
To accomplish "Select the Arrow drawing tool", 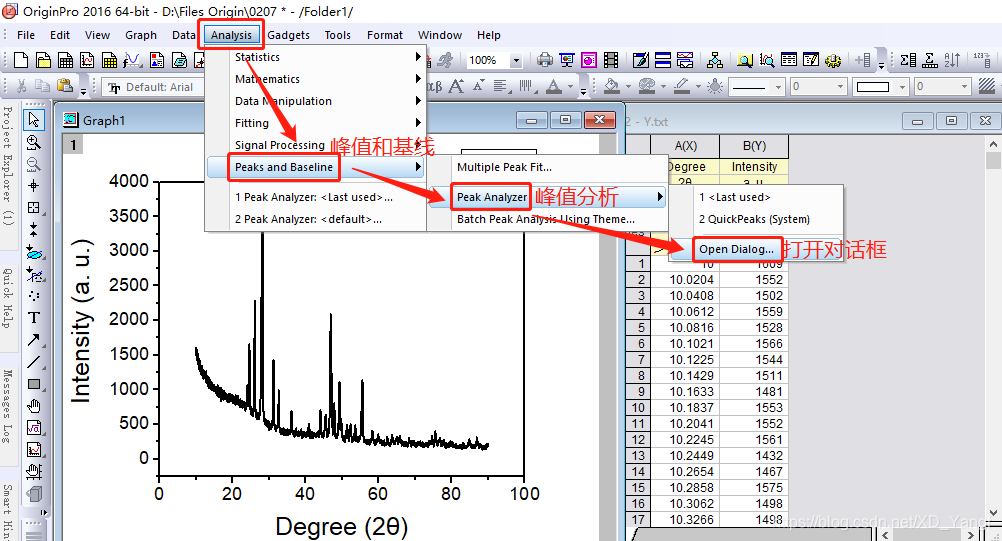I will (34, 340).
